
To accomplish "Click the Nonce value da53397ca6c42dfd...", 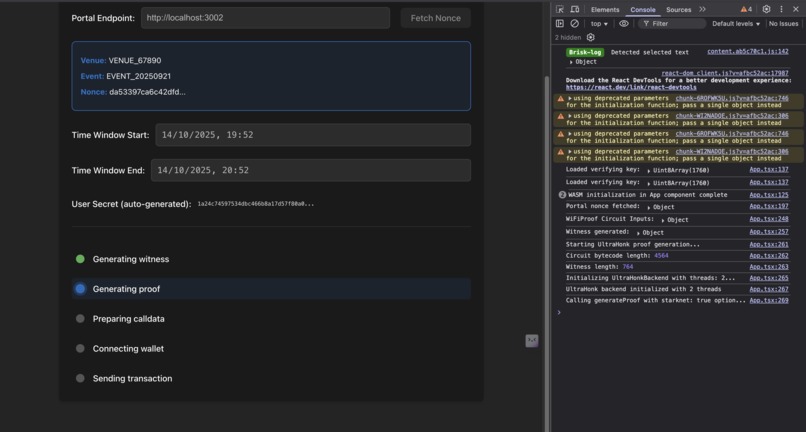I will (147, 92).
